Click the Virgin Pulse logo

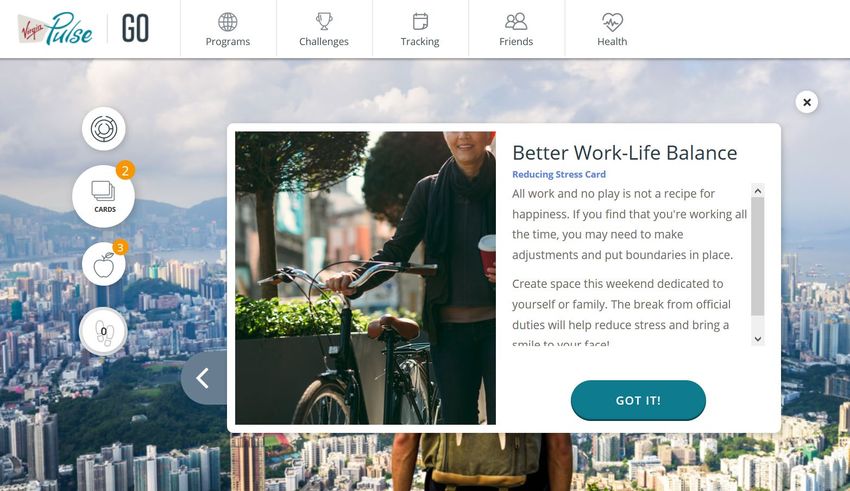pyautogui.click(x=55, y=29)
